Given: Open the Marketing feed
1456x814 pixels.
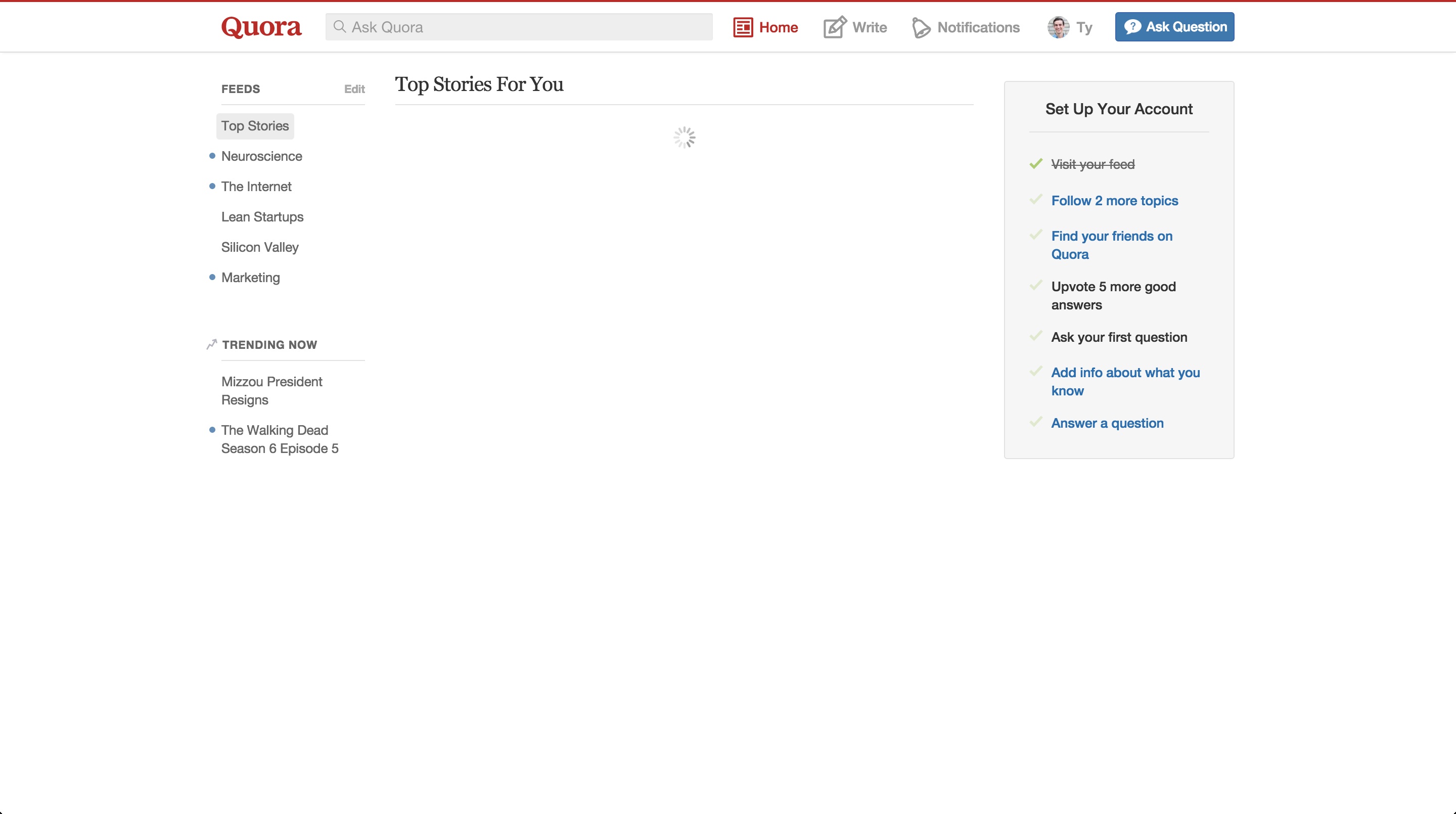Looking at the screenshot, I should (x=250, y=278).
